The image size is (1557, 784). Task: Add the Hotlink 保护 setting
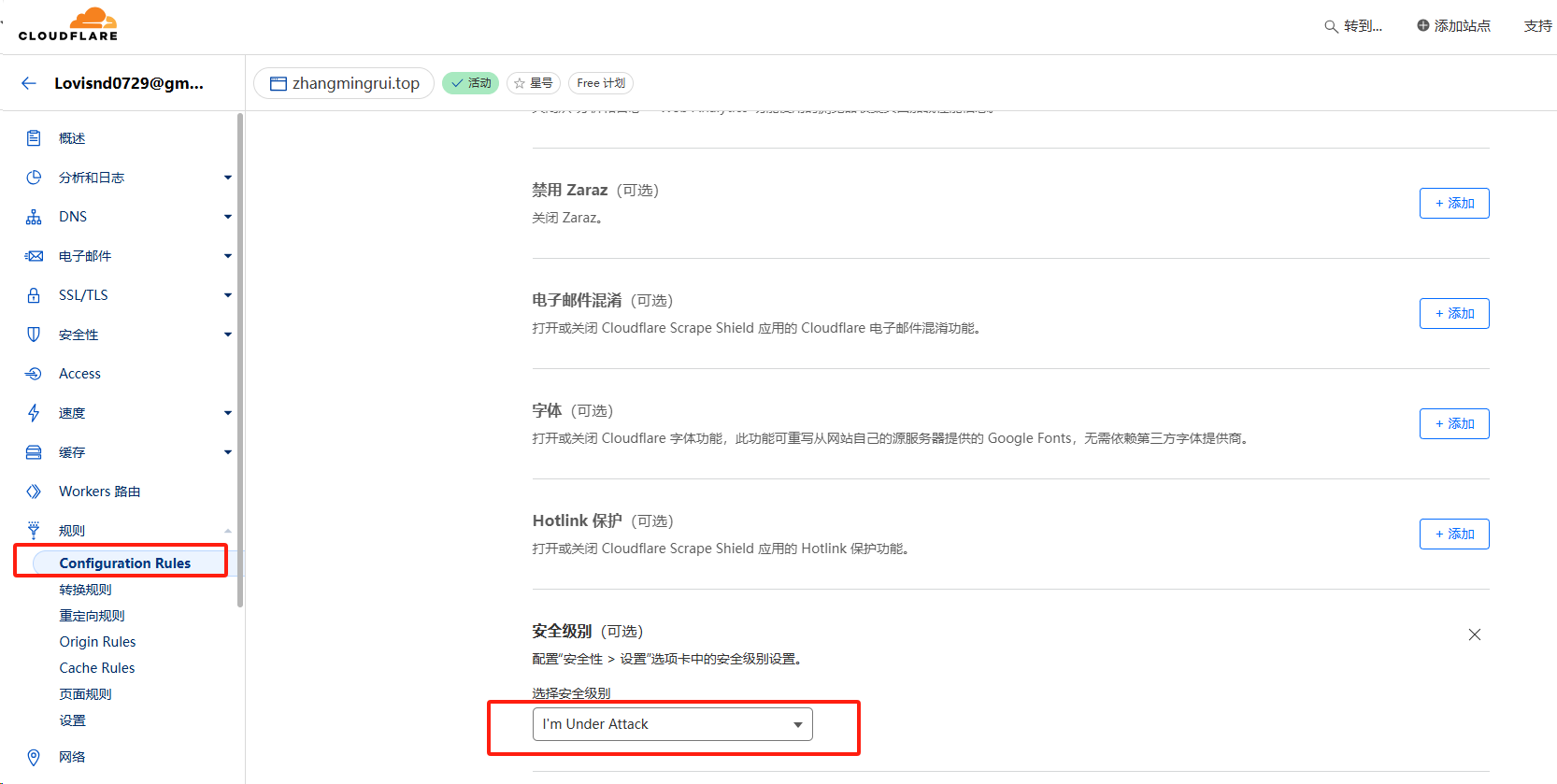pyautogui.click(x=1454, y=534)
